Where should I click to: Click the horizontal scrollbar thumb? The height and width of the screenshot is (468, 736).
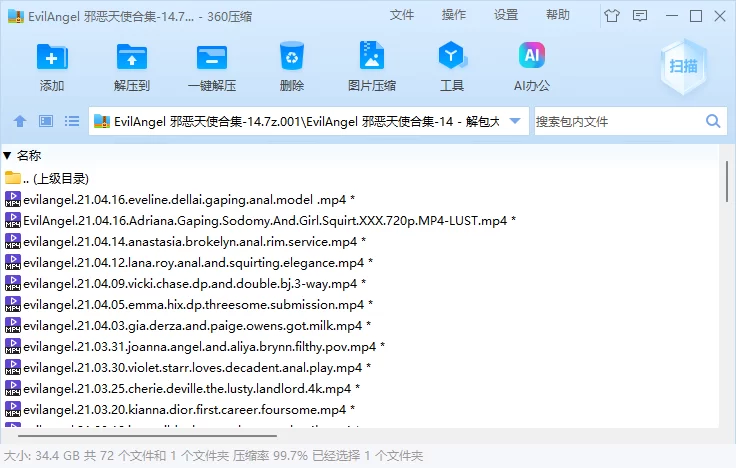point(147,436)
